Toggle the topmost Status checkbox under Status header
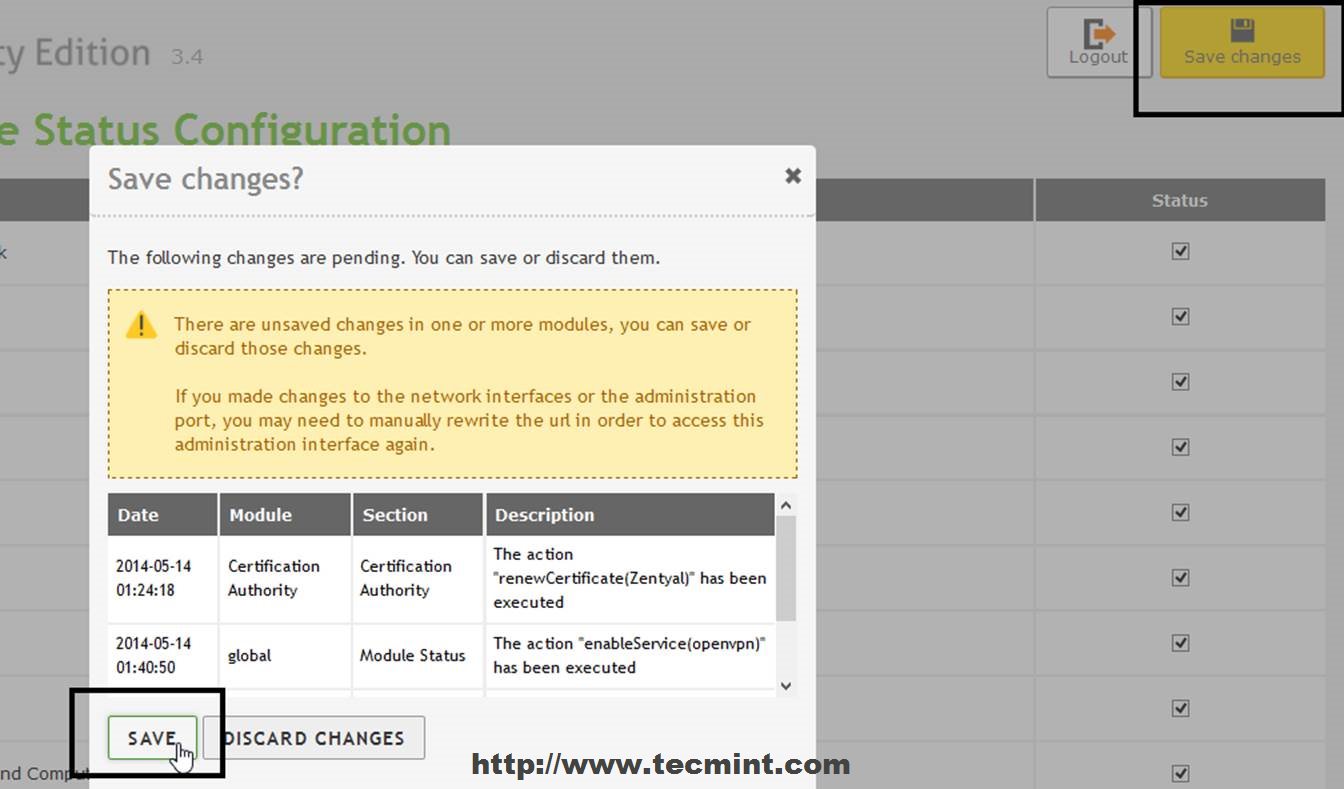 [x=1181, y=251]
